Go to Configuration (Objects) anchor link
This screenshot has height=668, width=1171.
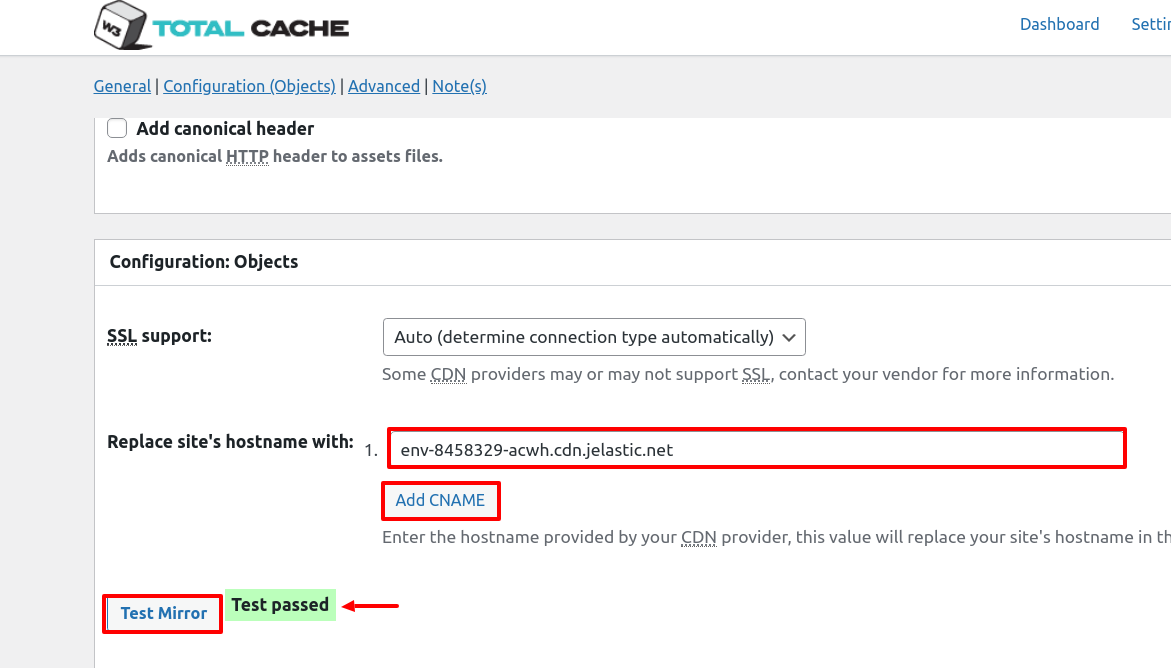249,86
